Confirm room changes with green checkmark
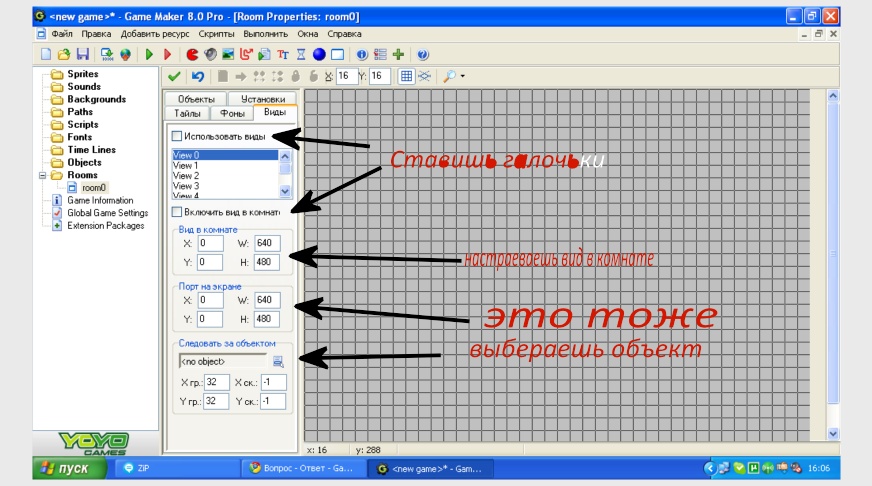Screen dimensions: 872x486 click(x=174, y=76)
